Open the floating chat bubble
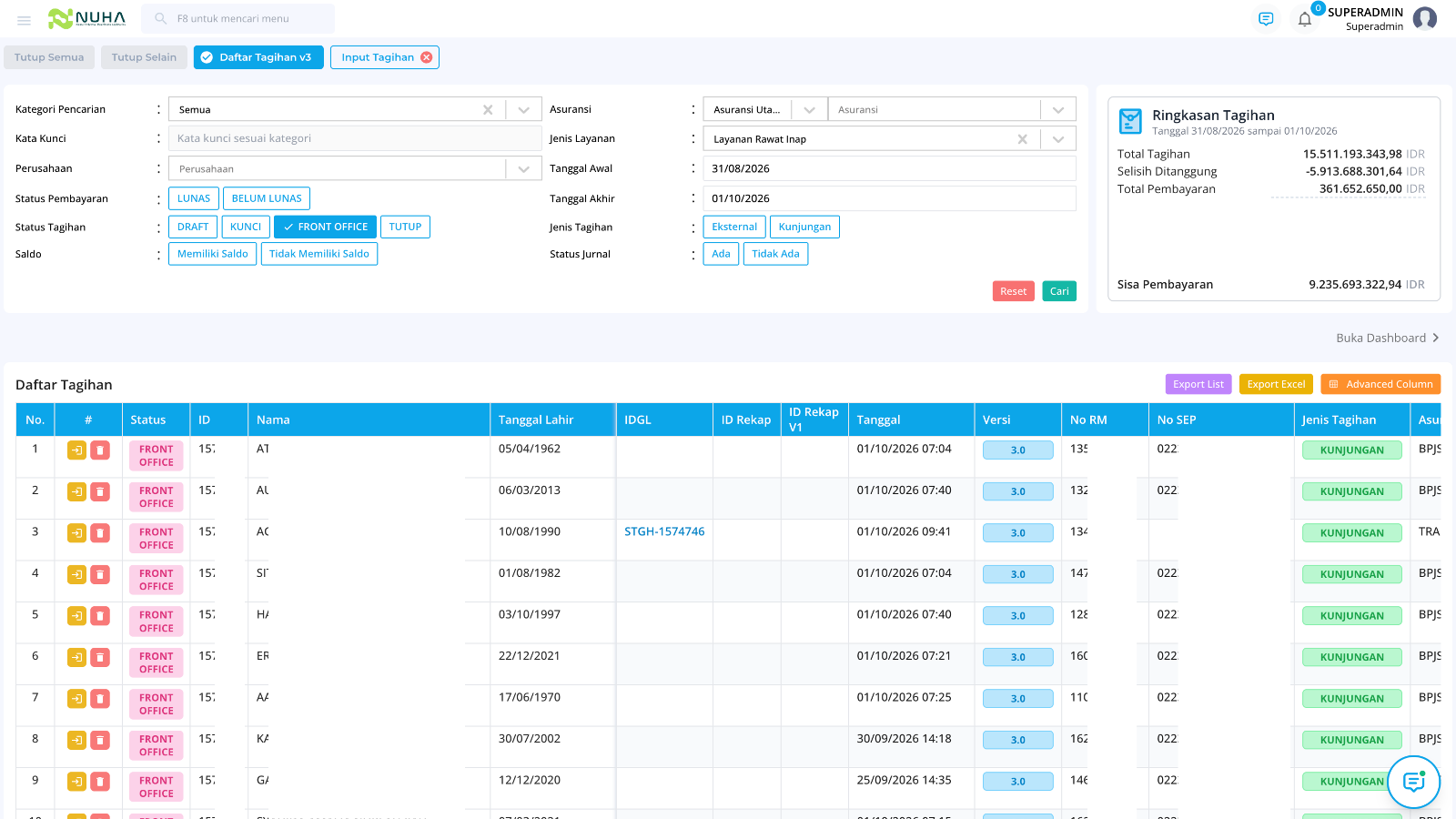This screenshot has height=819, width=1456. tap(1413, 782)
